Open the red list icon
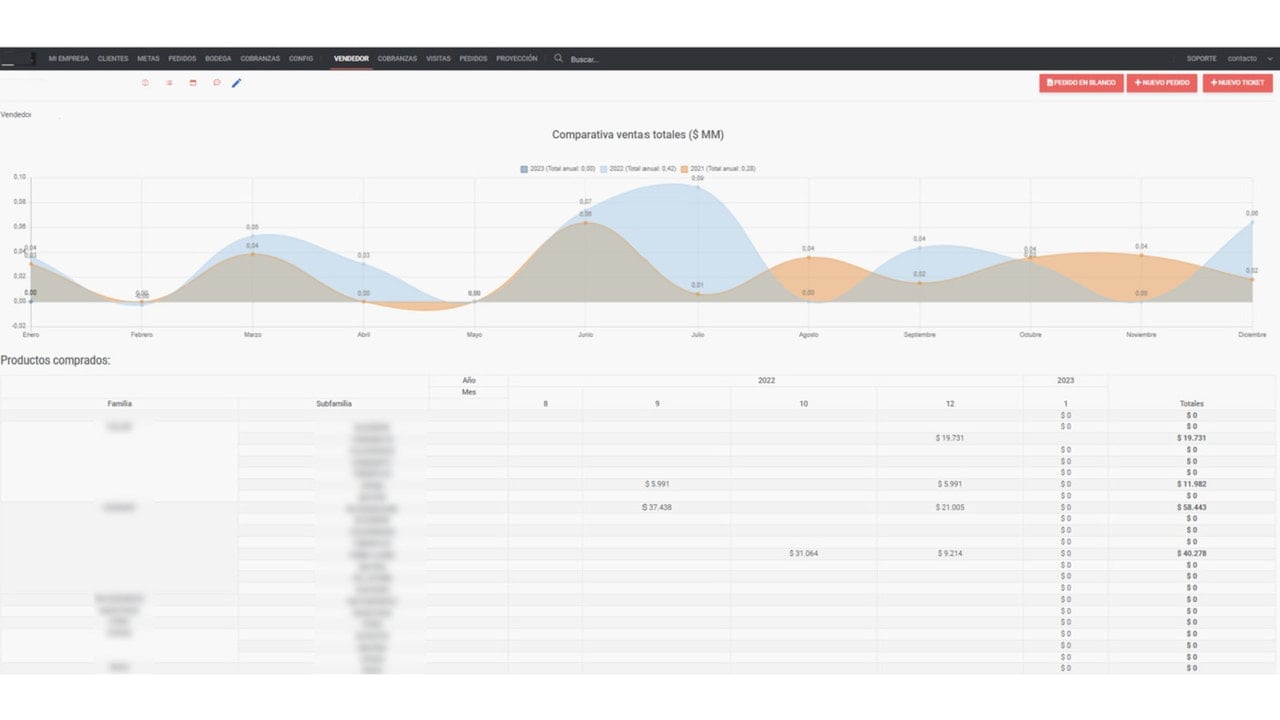1280x720 pixels. point(169,83)
